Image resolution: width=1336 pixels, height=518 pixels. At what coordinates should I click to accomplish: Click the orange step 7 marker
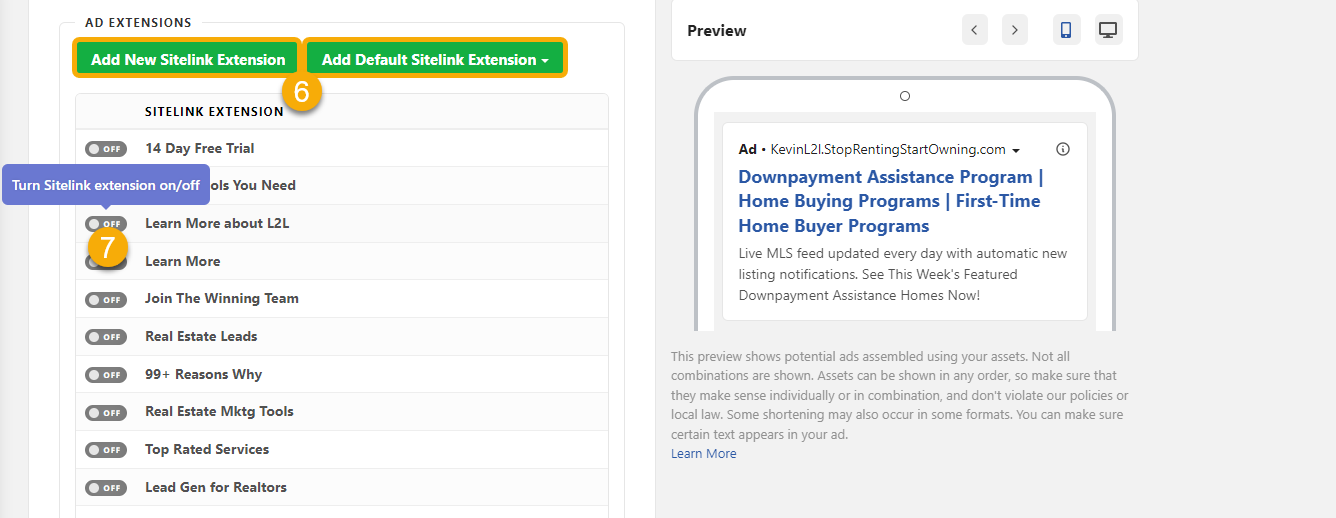click(x=107, y=247)
